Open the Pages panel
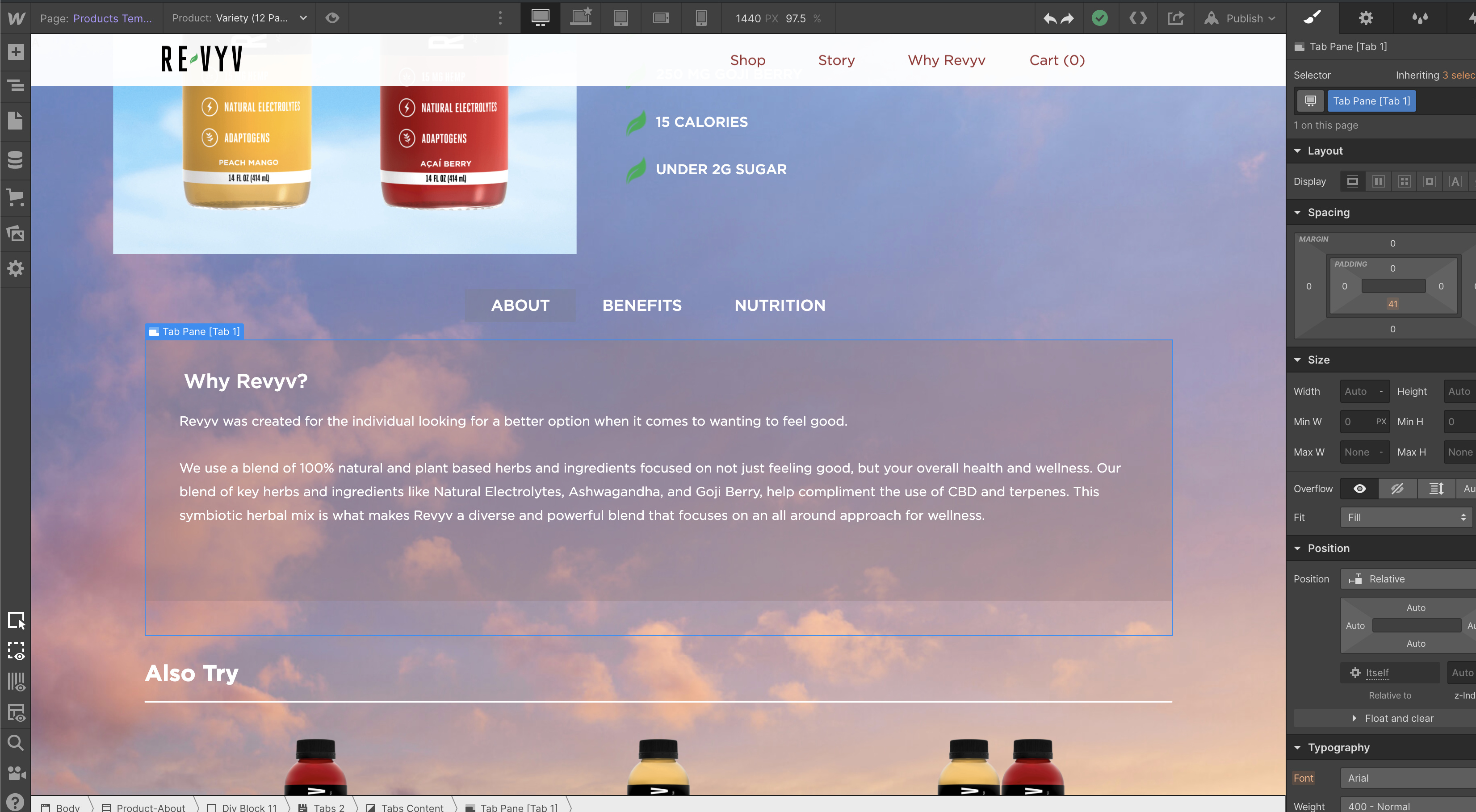Screen dimensions: 1476x812 [x=16, y=121]
